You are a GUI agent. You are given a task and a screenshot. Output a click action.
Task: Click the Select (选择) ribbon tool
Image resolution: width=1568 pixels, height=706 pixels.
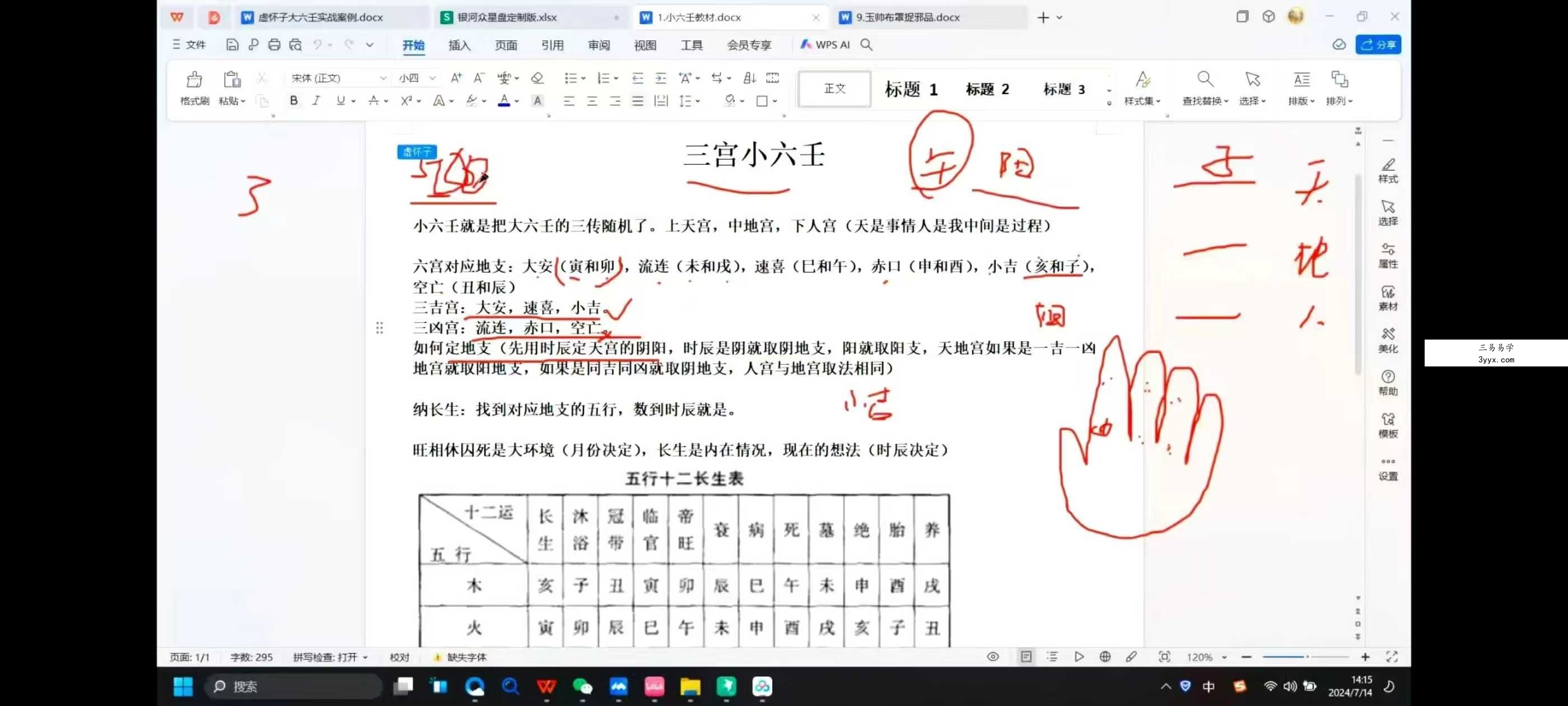pyautogui.click(x=1252, y=88)
